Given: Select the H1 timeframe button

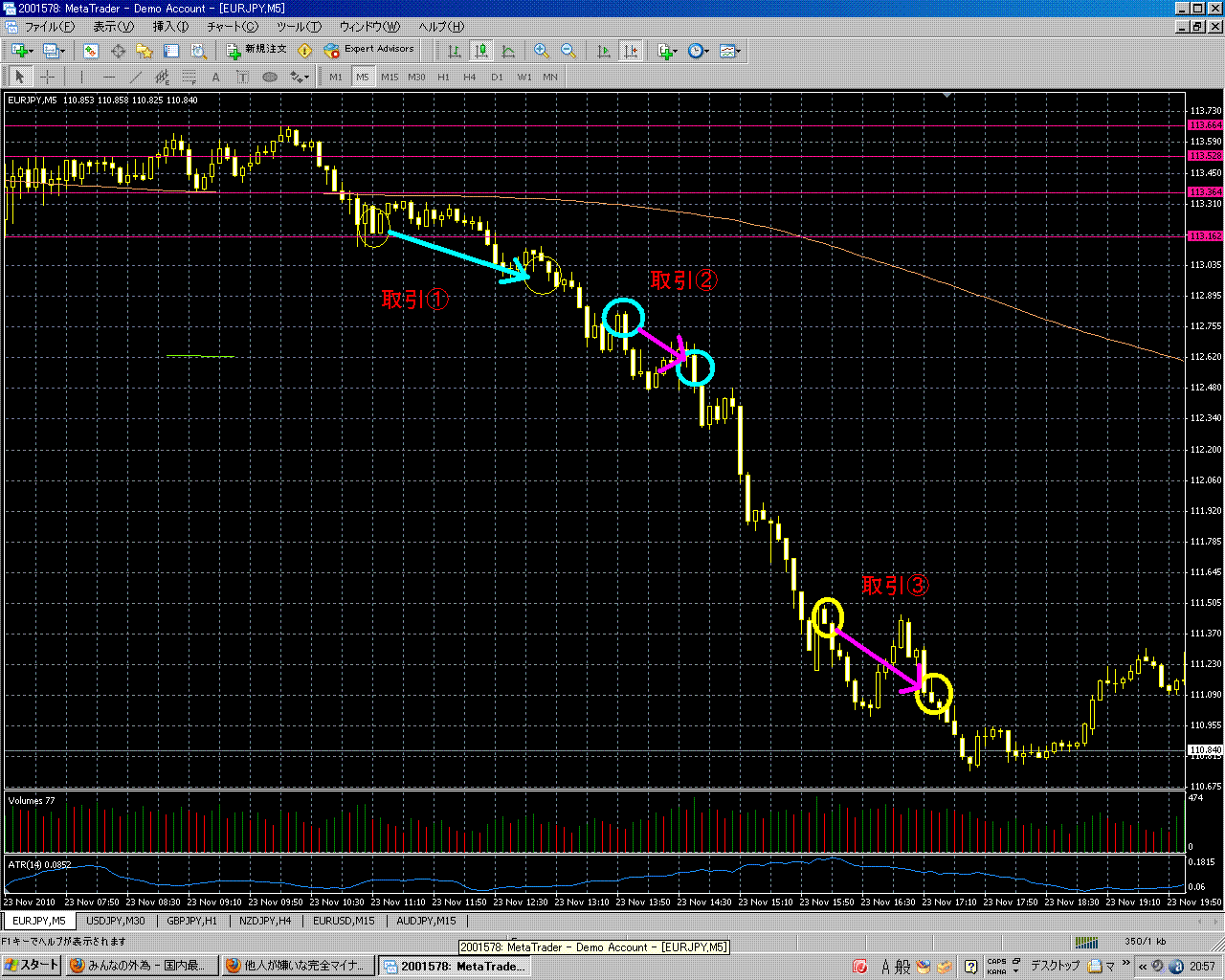Looking at the screenshot, I should (x=443, y=77).
